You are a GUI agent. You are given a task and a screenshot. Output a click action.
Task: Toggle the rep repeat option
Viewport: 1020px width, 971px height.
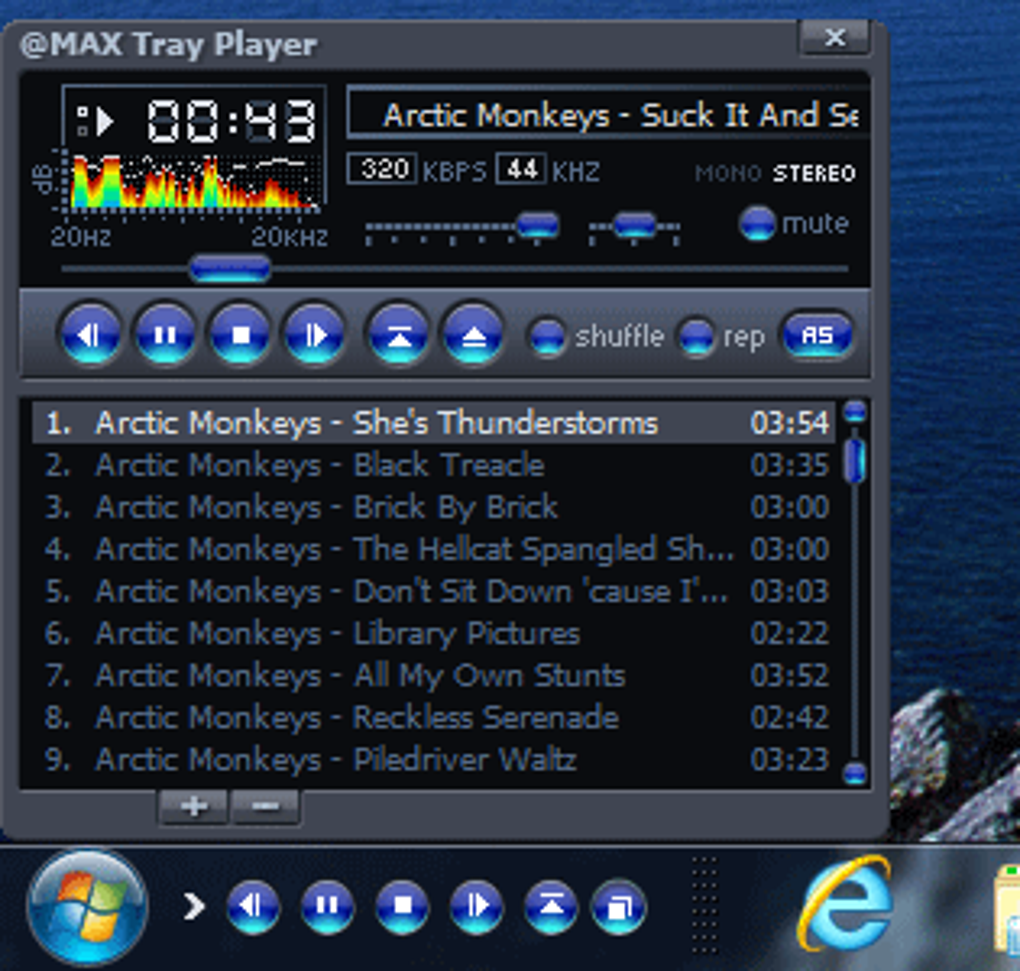point(696,337)
